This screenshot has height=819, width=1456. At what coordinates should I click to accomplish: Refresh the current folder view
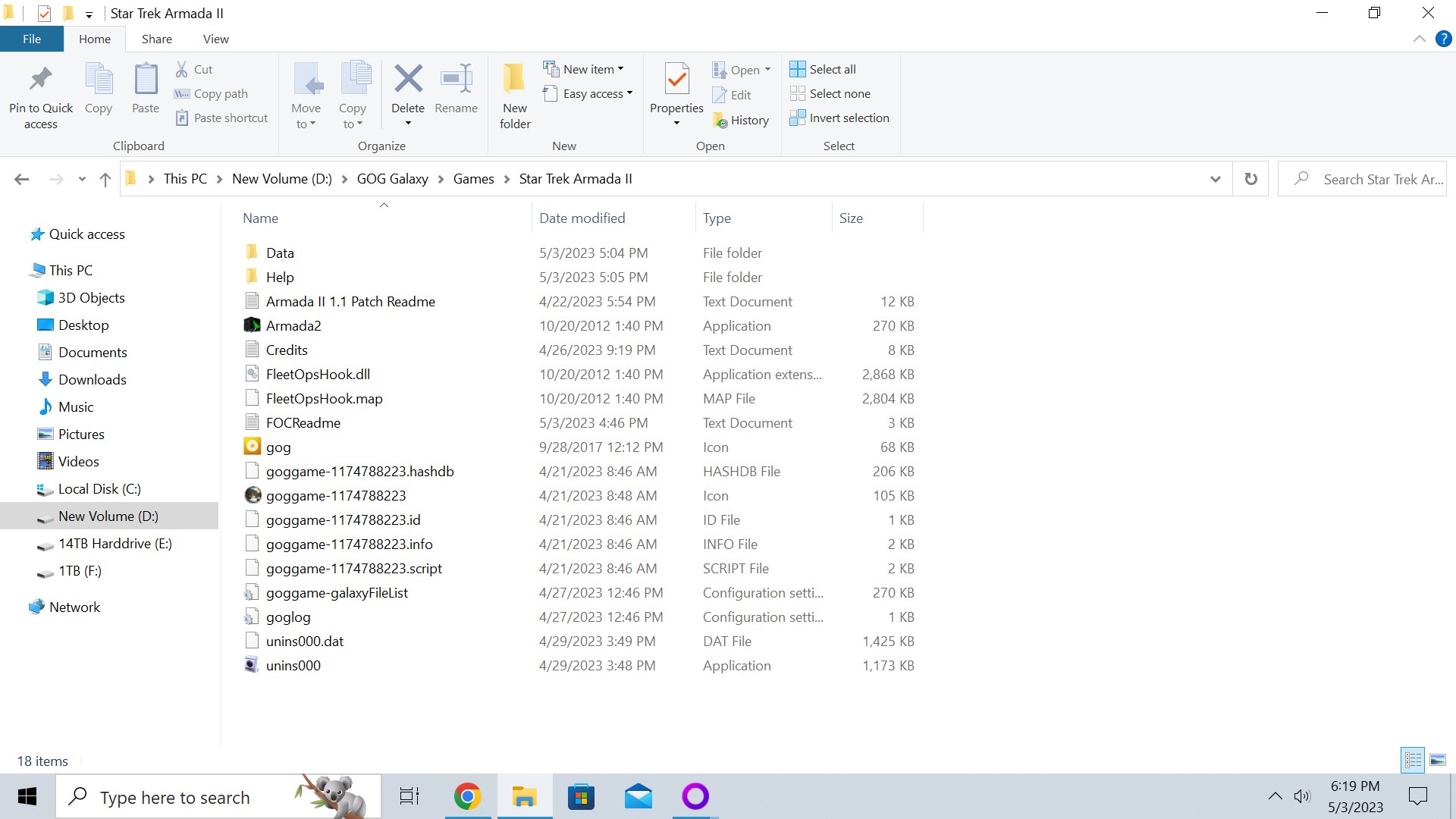pyautogui.click(x=1251, y=179)
